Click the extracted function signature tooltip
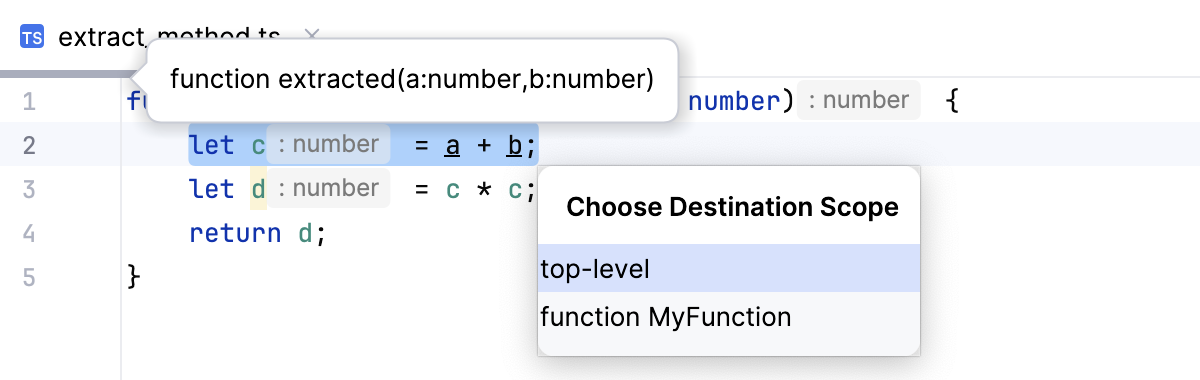The image size is (1200, 380). [x=412, y=80]
